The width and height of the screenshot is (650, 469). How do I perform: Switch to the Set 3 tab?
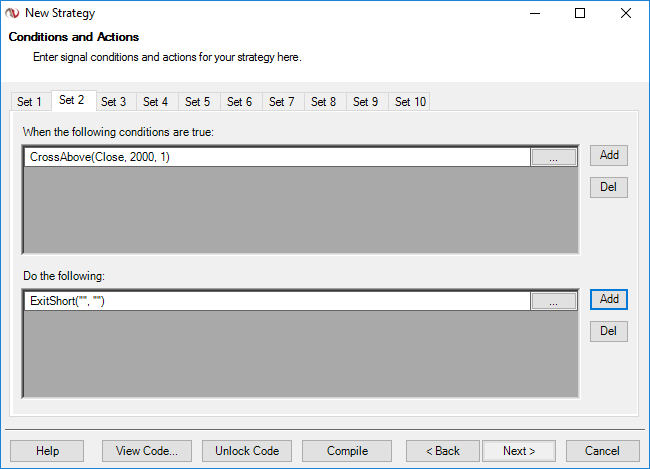(x=113, y=102)
